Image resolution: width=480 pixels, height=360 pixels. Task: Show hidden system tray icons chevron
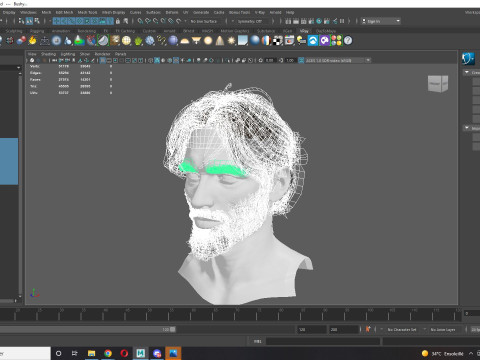click(471, 353)
